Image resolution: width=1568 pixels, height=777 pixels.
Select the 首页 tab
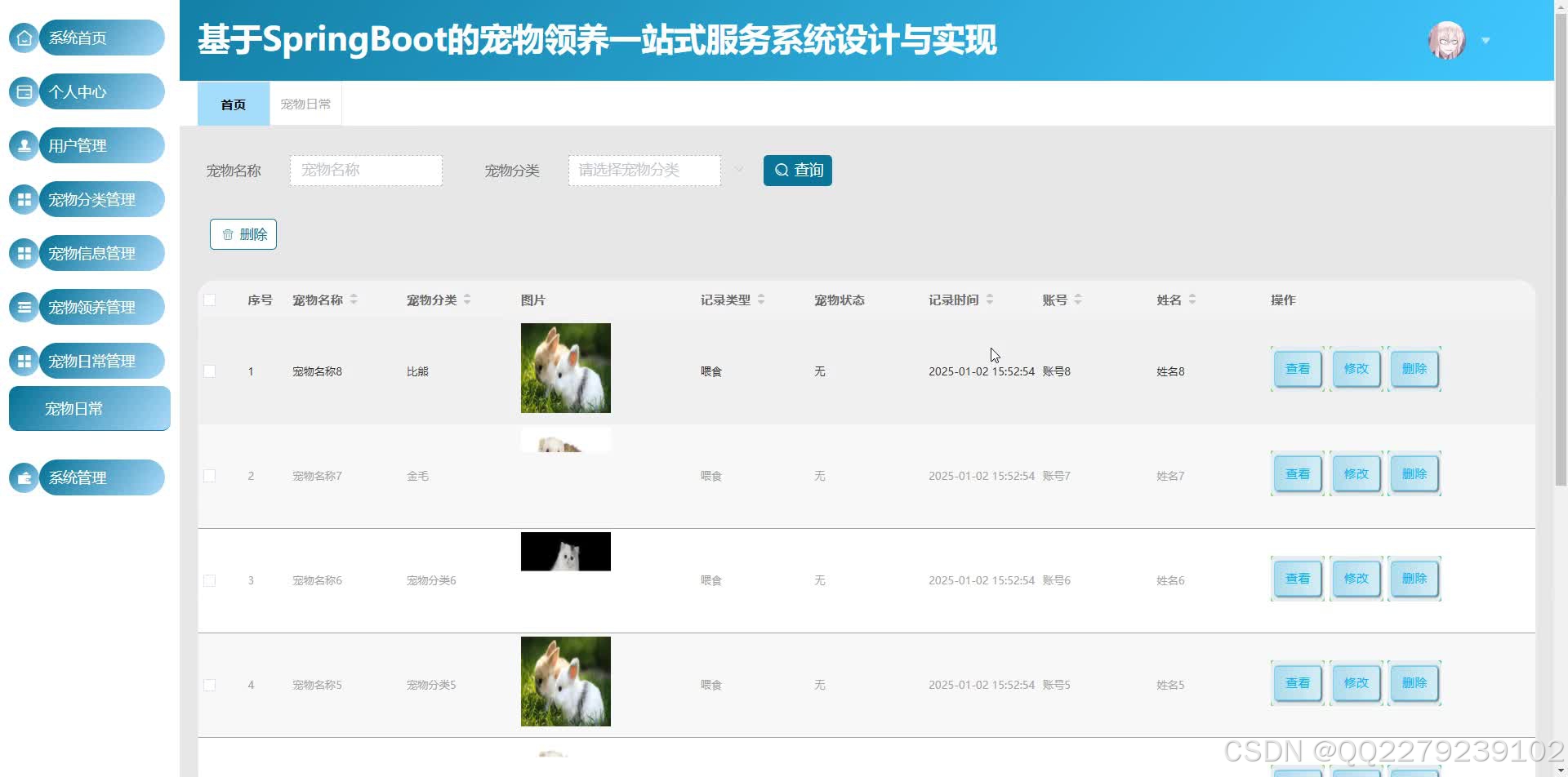click(232, 104)
